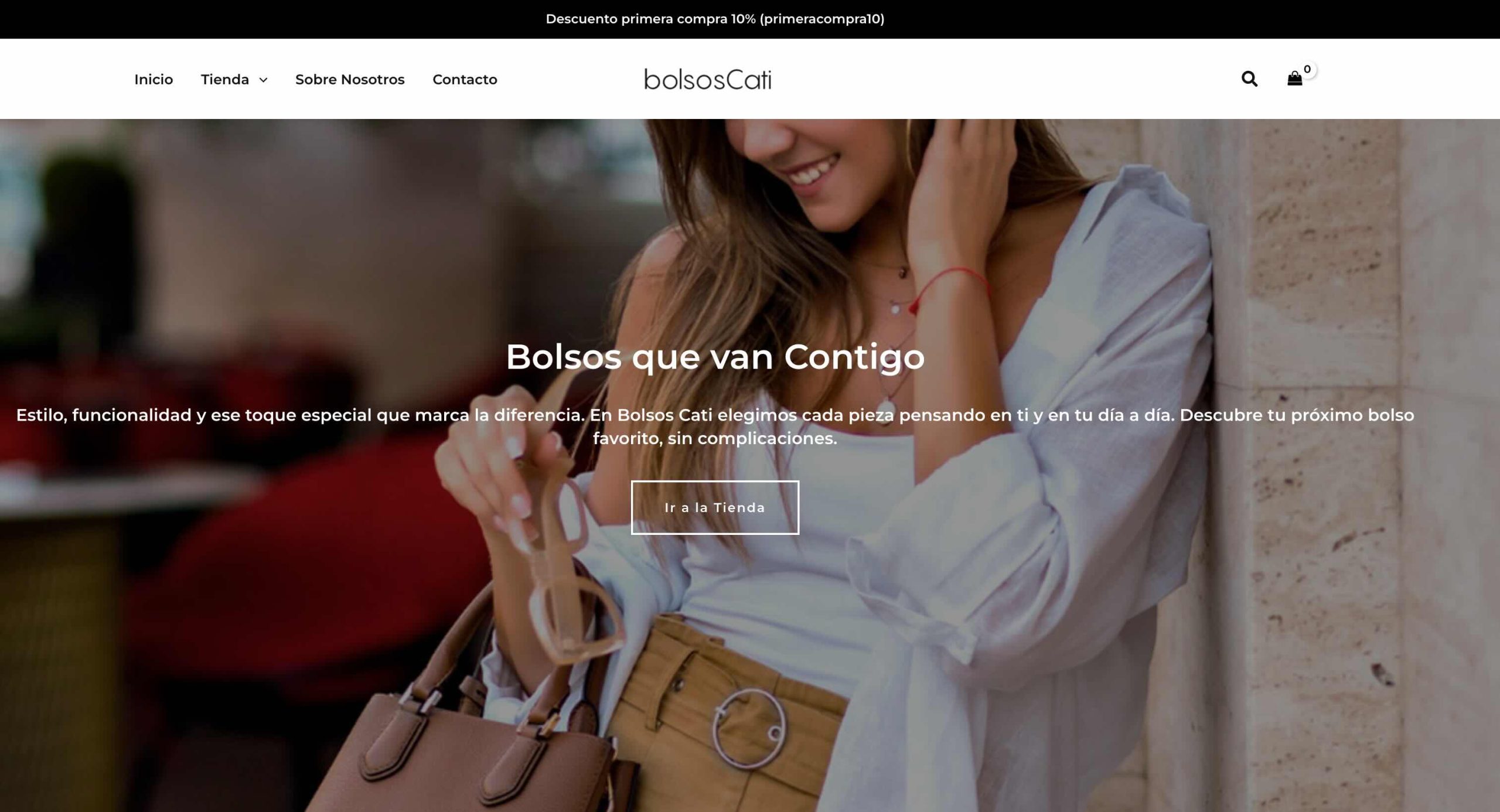The height and width of the screenshot is (812, 1500).
Task: Navigate to the Contacto page
Action: [x=465, y=79]
